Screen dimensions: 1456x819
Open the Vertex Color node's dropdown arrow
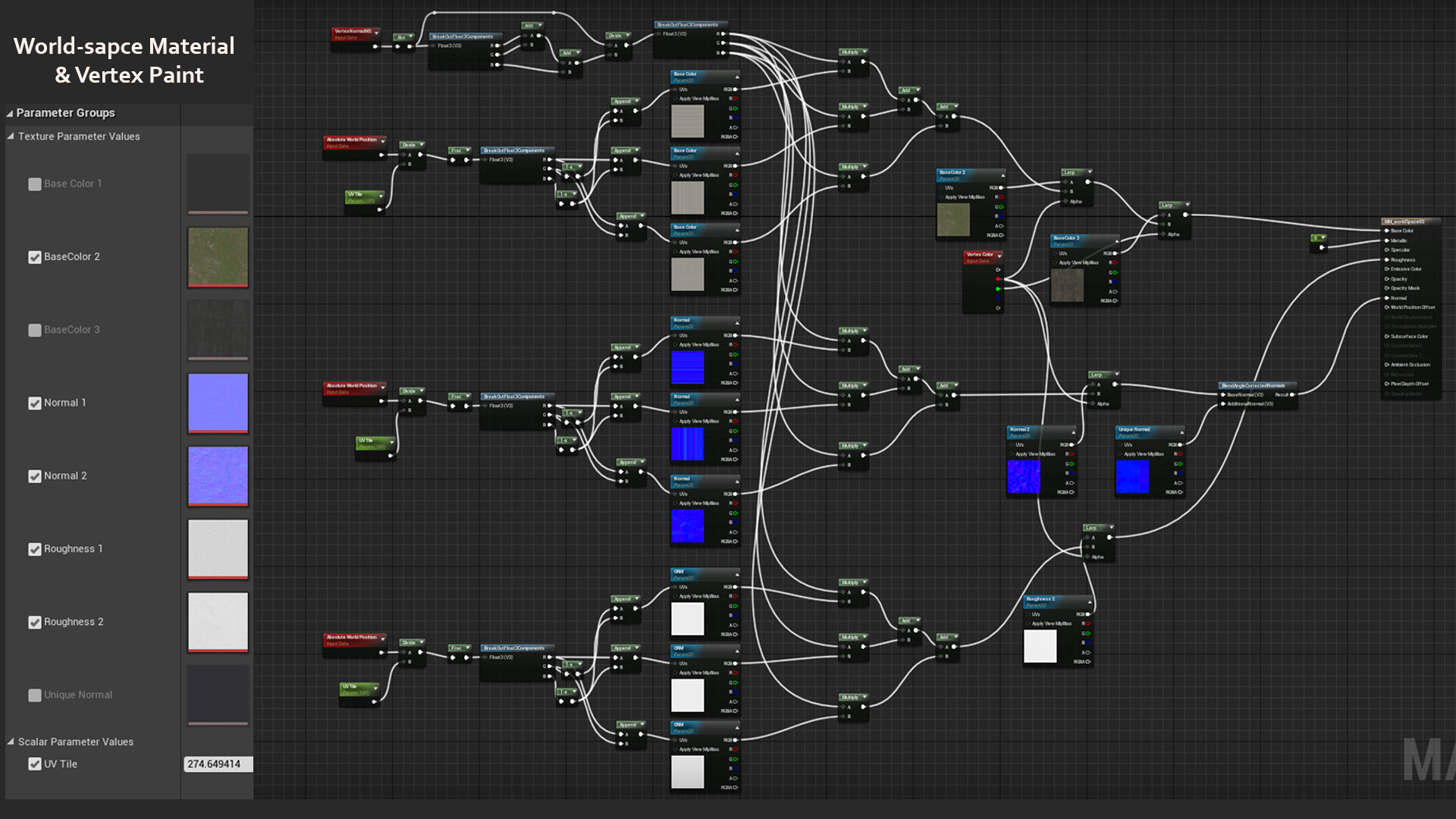coord(999,256)
